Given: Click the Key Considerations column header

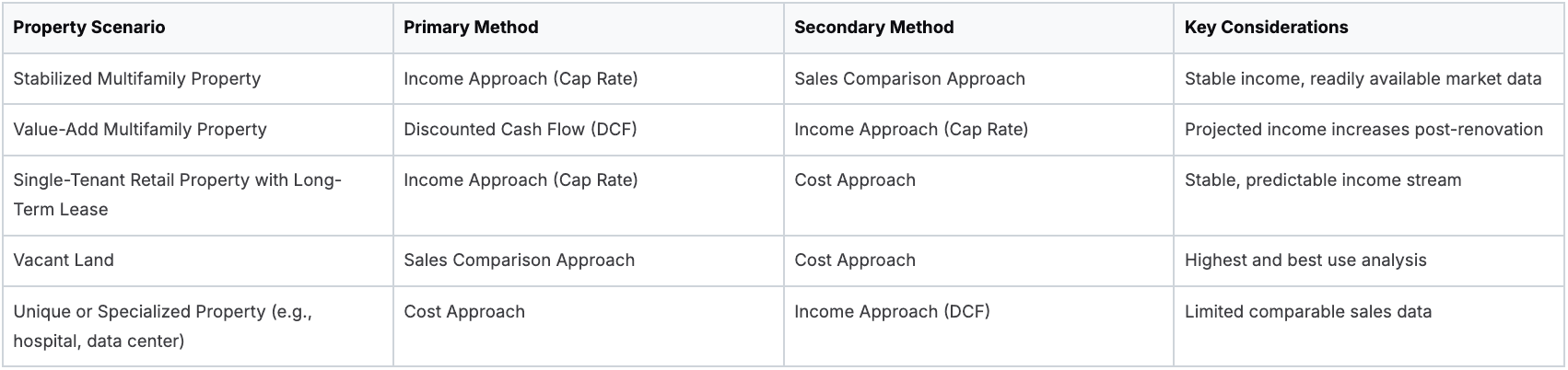Looking at the screenshot, I should point(1266,28).
